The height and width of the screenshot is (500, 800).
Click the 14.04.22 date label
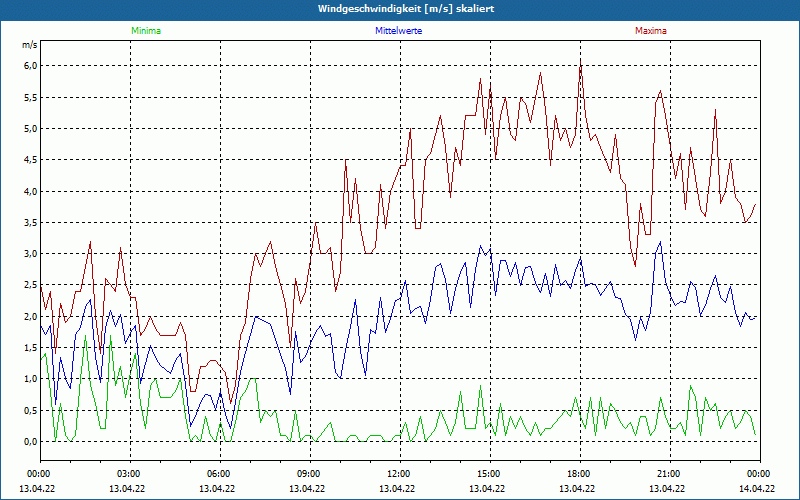757,489
